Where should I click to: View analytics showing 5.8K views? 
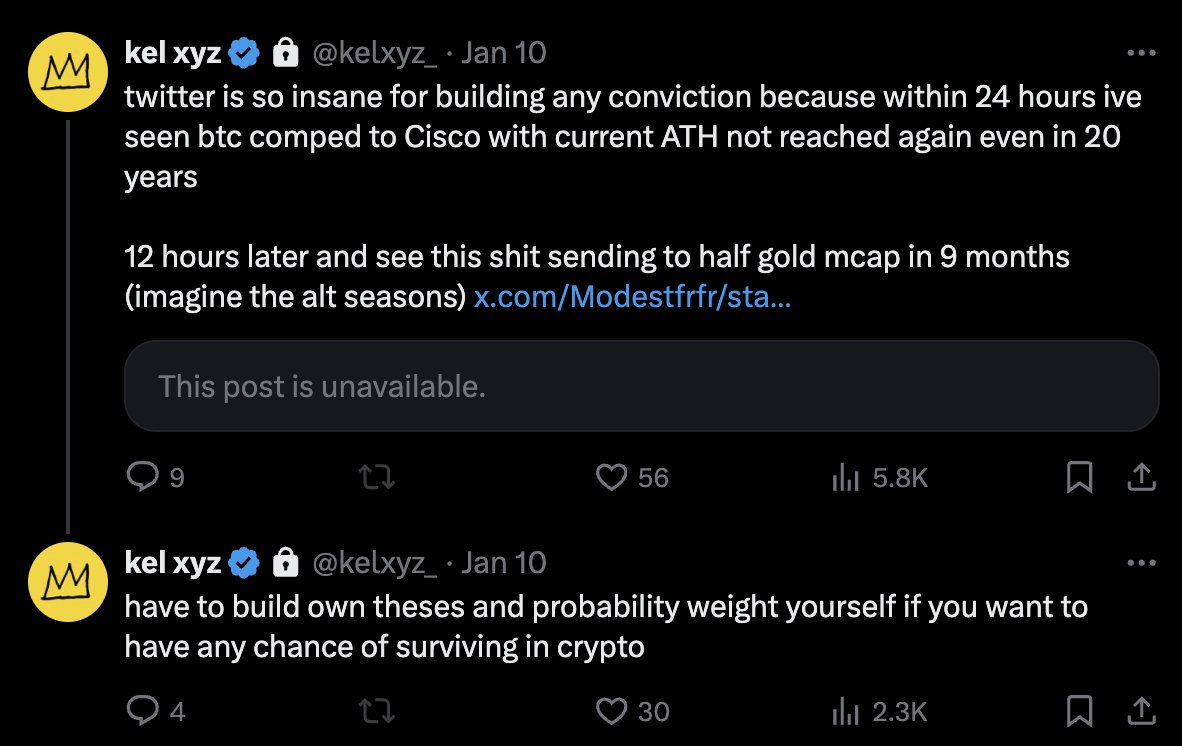[846, 479]
